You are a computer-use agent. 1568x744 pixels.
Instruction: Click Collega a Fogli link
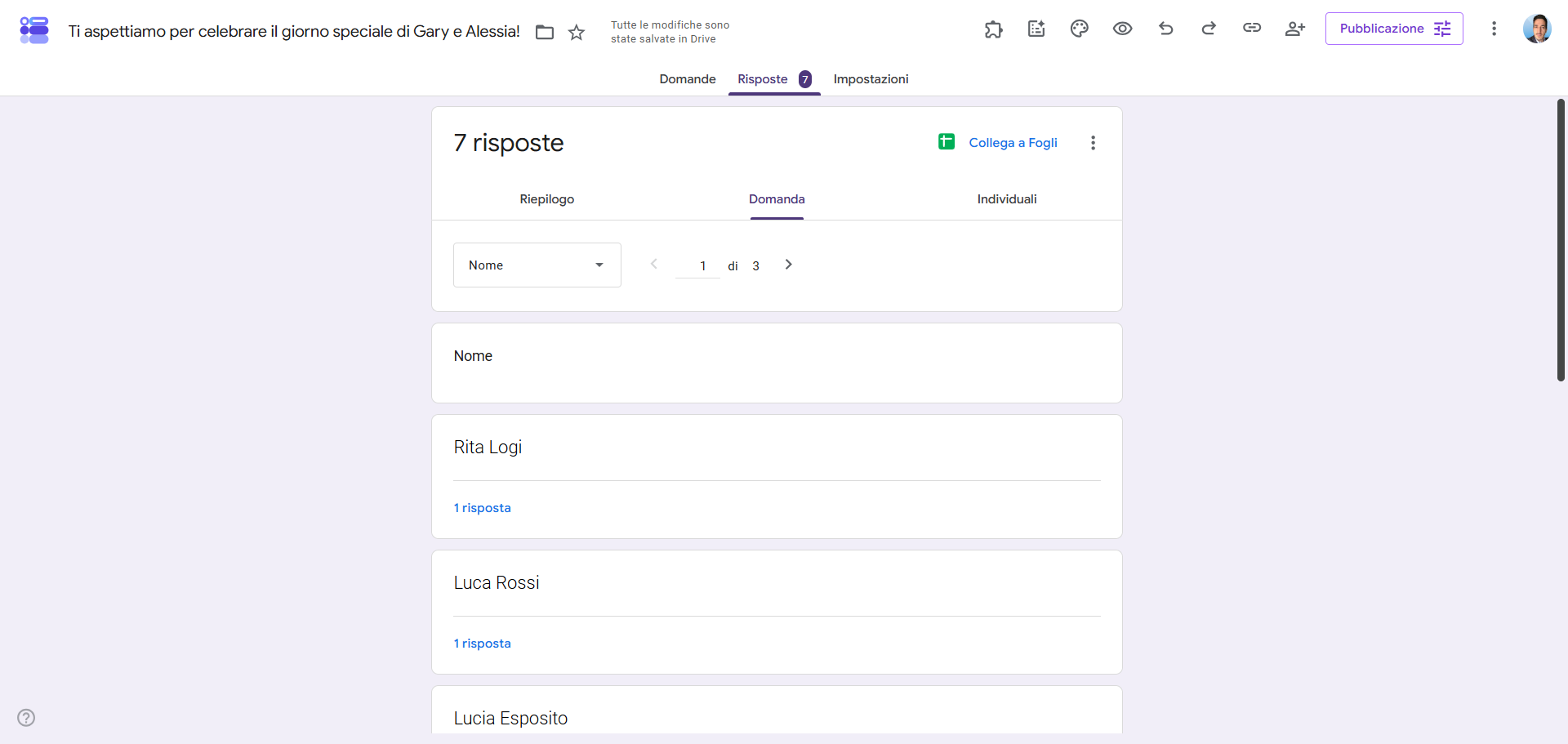point(1013,142)
